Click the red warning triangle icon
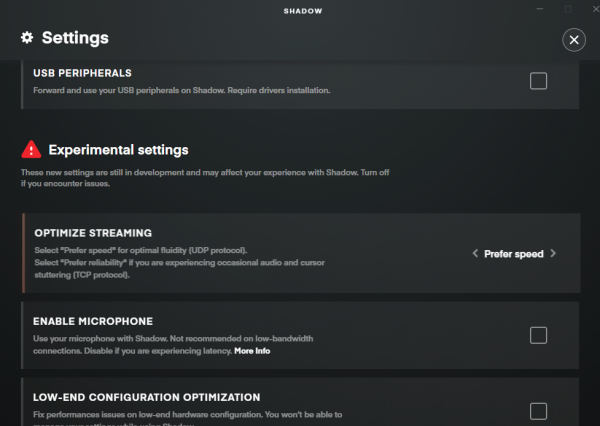Screen dimensions: 600x426 pyautogui.click(x=31, y=150)
